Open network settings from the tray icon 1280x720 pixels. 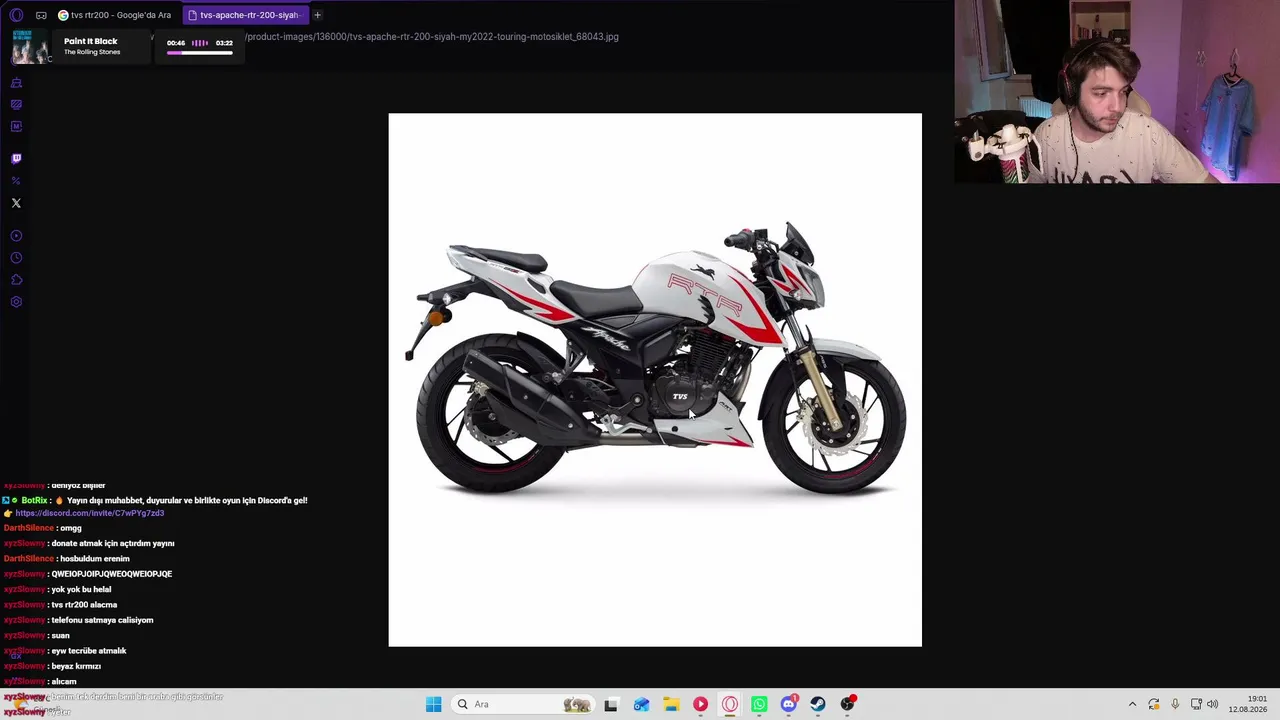tap(1195, 704)
